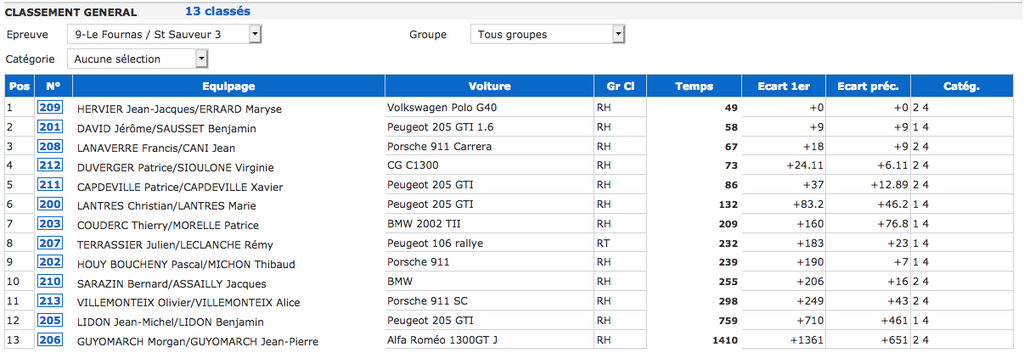Click the gap value +24.11
1024x364 pixels.
(x=805, y=166)
